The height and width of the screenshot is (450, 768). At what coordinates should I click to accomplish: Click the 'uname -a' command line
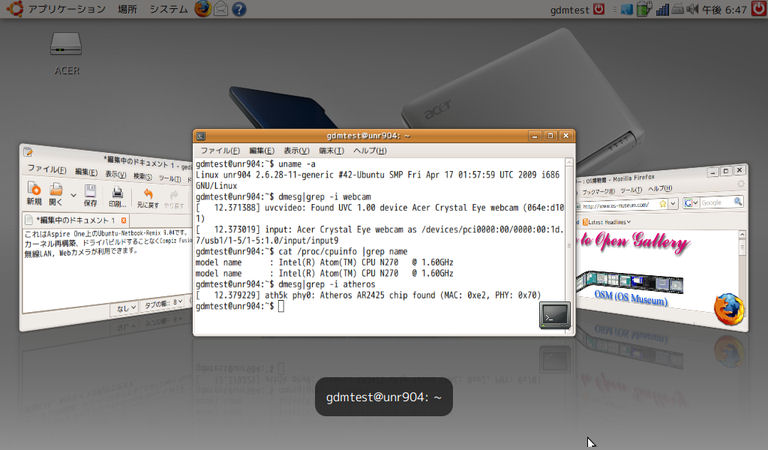coord(256,164)
